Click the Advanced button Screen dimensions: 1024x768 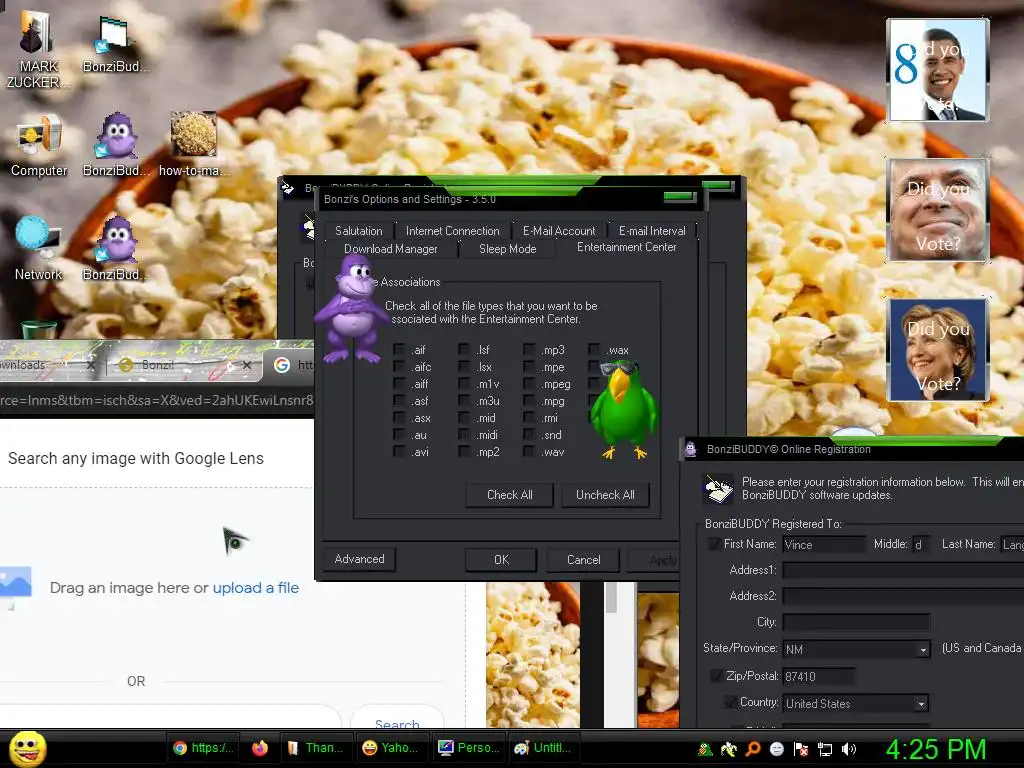tap(359, 559)
